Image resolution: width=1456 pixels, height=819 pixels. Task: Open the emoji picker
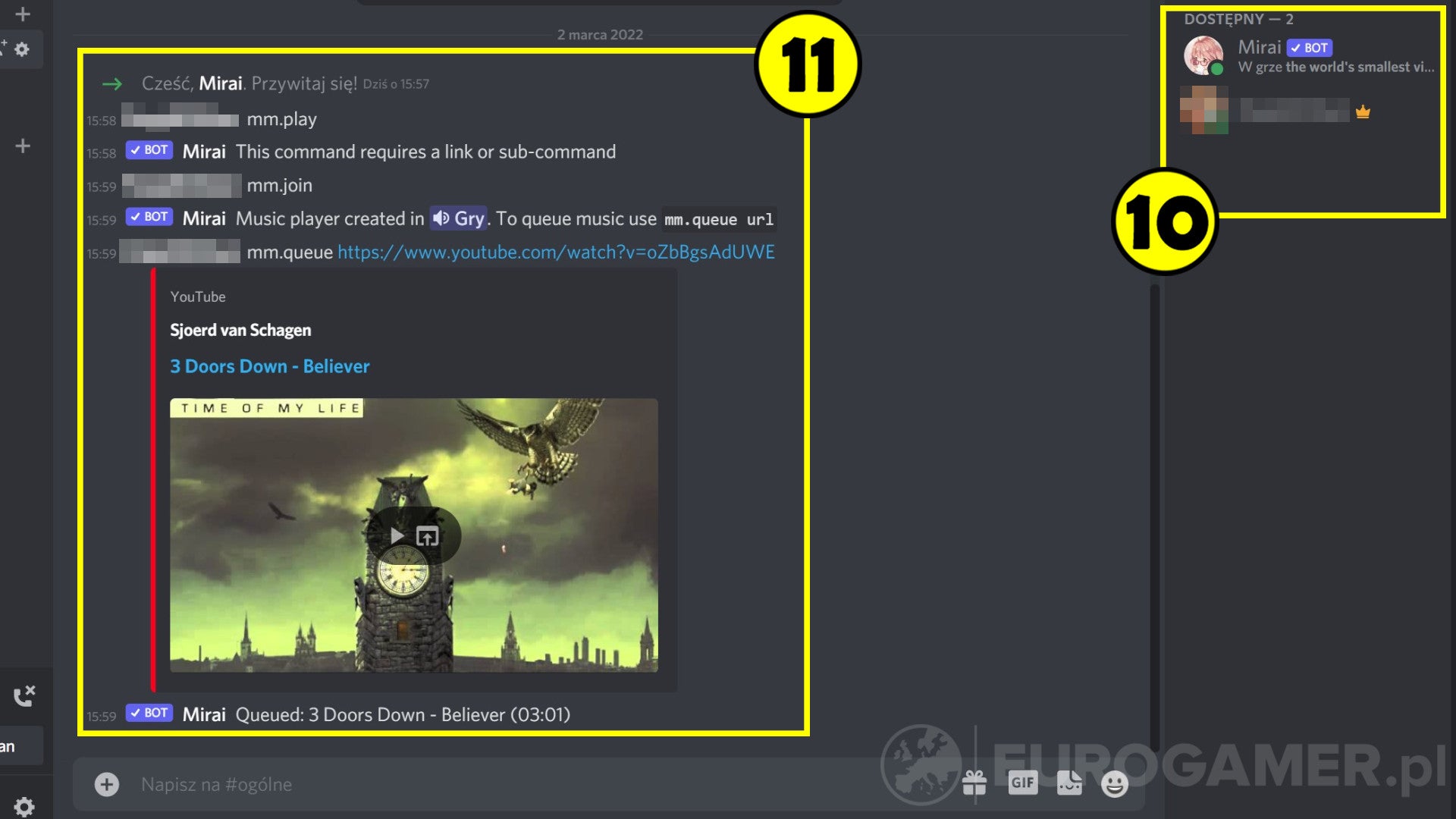click(1115, 783)
